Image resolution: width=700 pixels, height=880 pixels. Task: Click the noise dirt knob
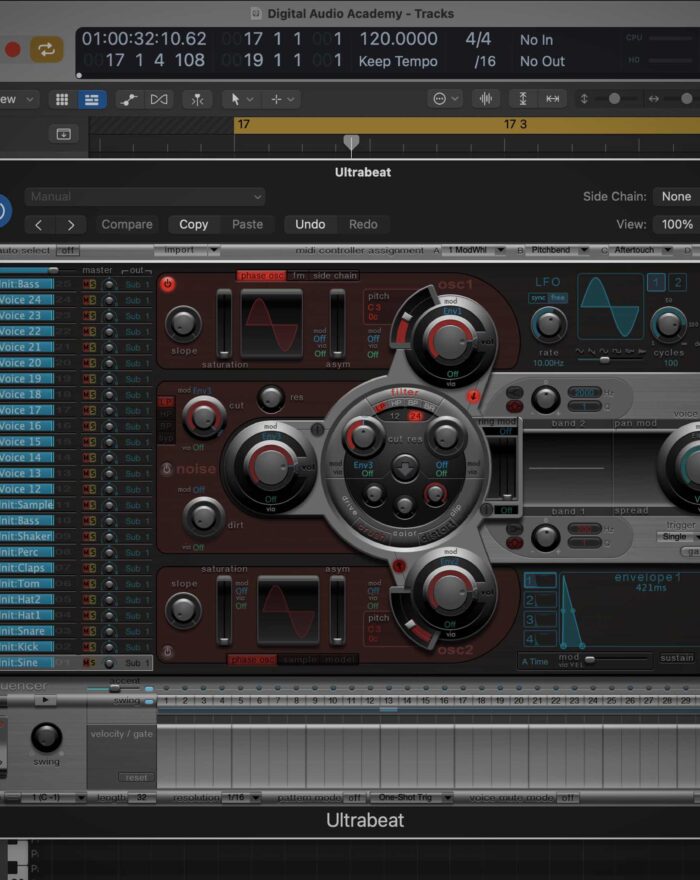pos(203,517)
